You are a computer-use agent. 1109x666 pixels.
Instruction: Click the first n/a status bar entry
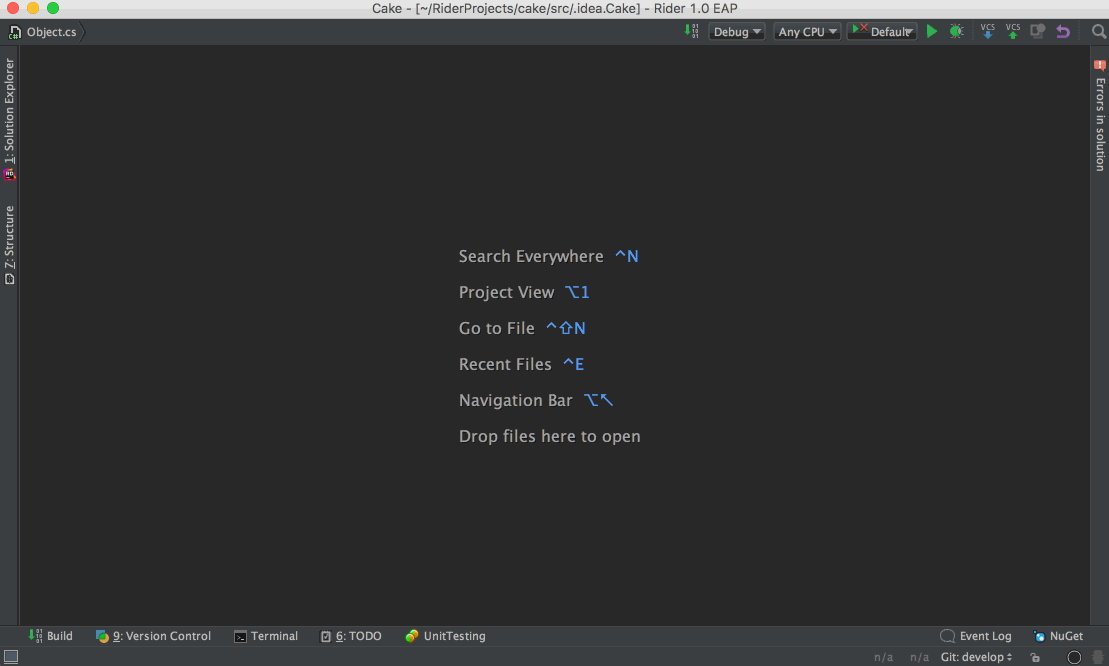pos(883,657)
